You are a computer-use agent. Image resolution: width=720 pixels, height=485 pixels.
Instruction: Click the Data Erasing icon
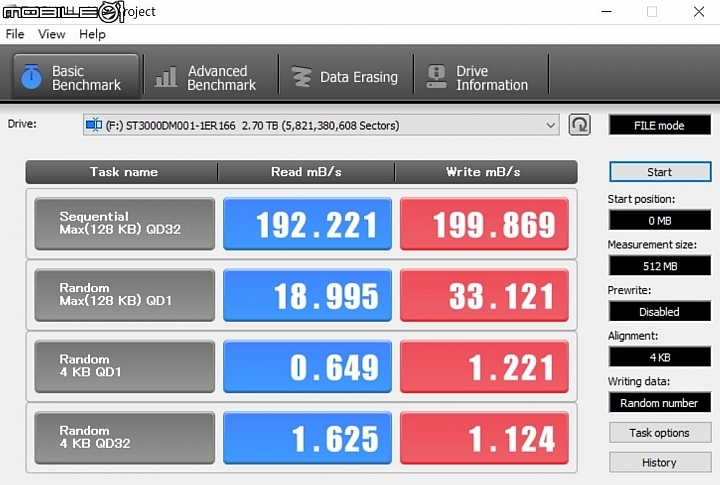301,77
